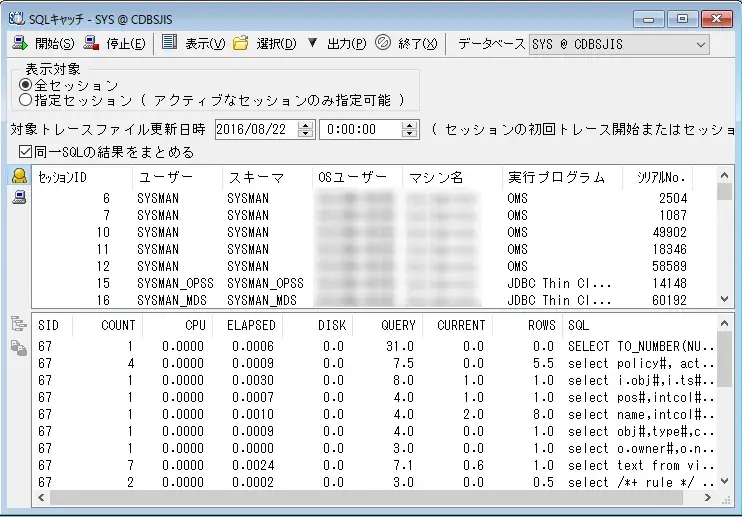Click the tree structure icon beside SQL list

pos(18,324)
